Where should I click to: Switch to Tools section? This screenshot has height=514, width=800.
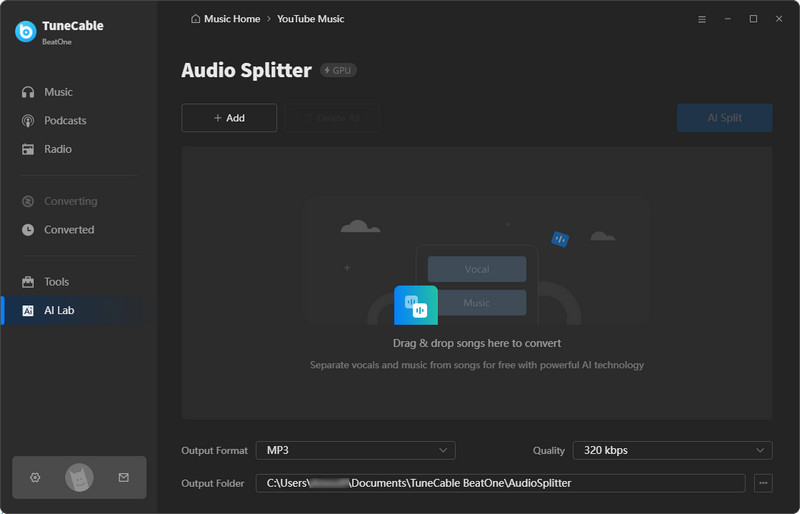(56, 282)
